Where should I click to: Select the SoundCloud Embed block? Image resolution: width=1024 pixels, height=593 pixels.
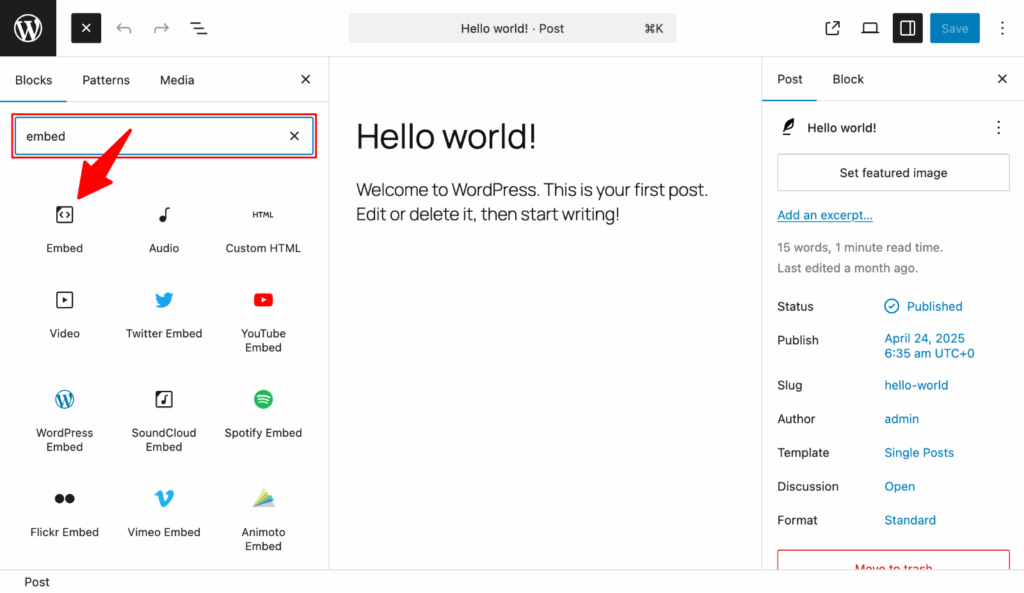[163, 415]
